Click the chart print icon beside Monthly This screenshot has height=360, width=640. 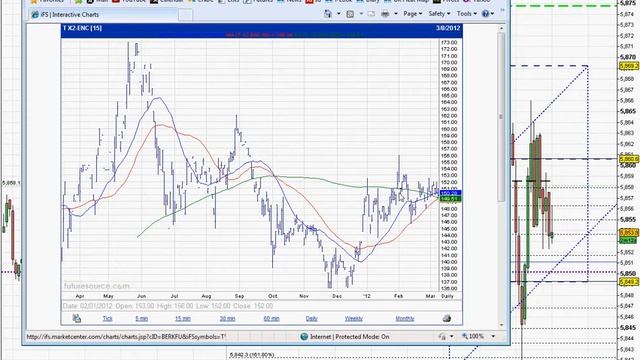pos(447,318)
